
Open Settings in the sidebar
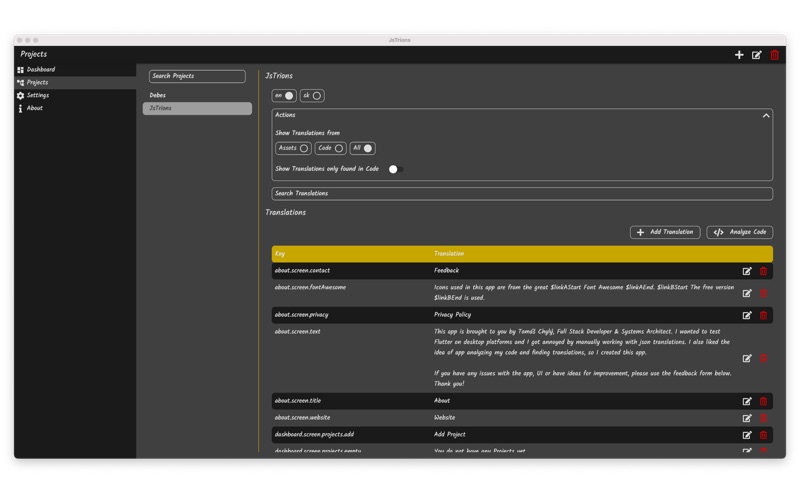click(x=75, y=95)
